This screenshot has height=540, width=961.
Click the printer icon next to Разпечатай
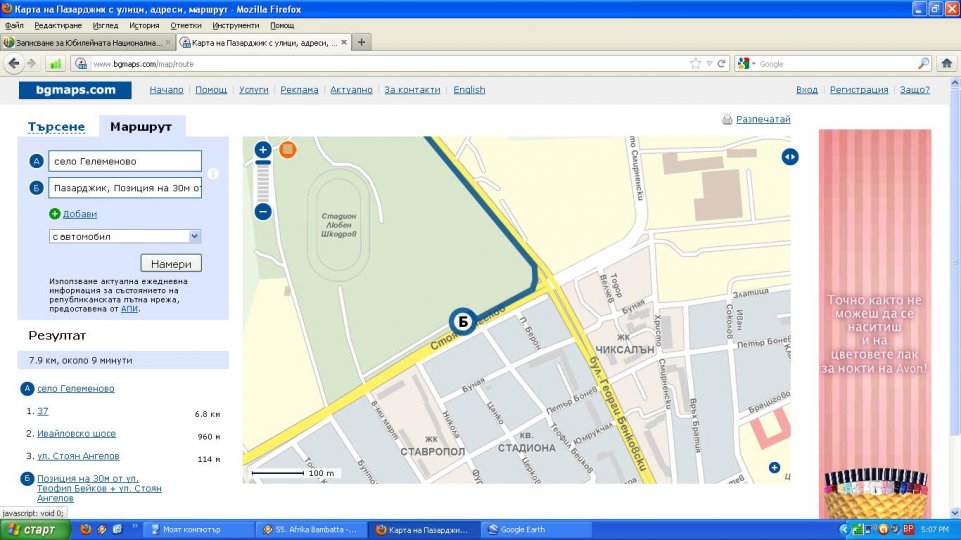727,120
